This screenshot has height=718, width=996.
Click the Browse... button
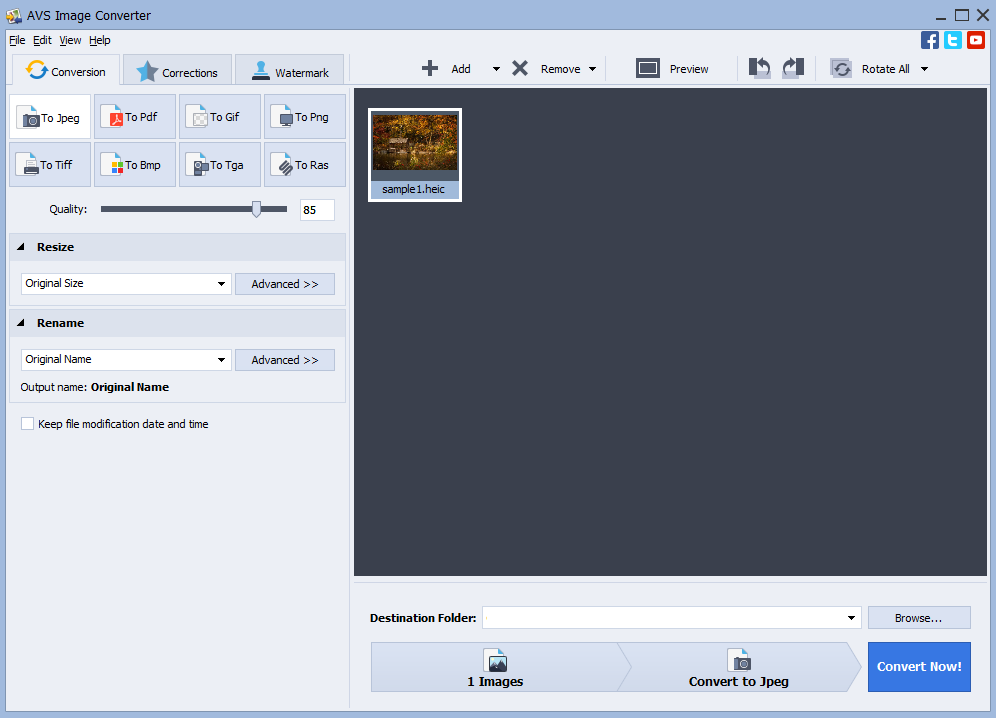pyautogui.click(x=919, y=618)
